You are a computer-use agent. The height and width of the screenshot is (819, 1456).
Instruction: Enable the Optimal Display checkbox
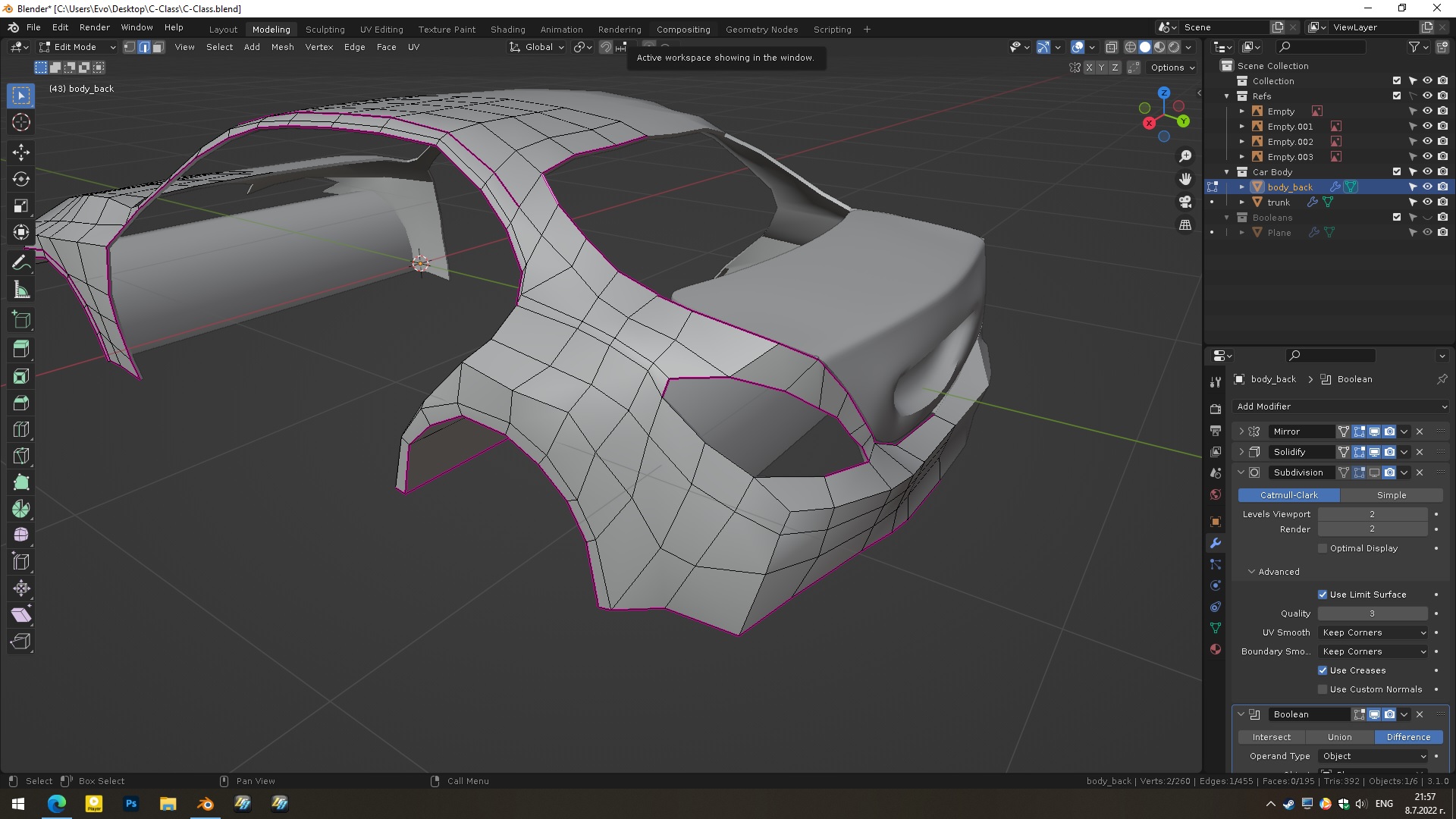click(x=1323, y=548)
